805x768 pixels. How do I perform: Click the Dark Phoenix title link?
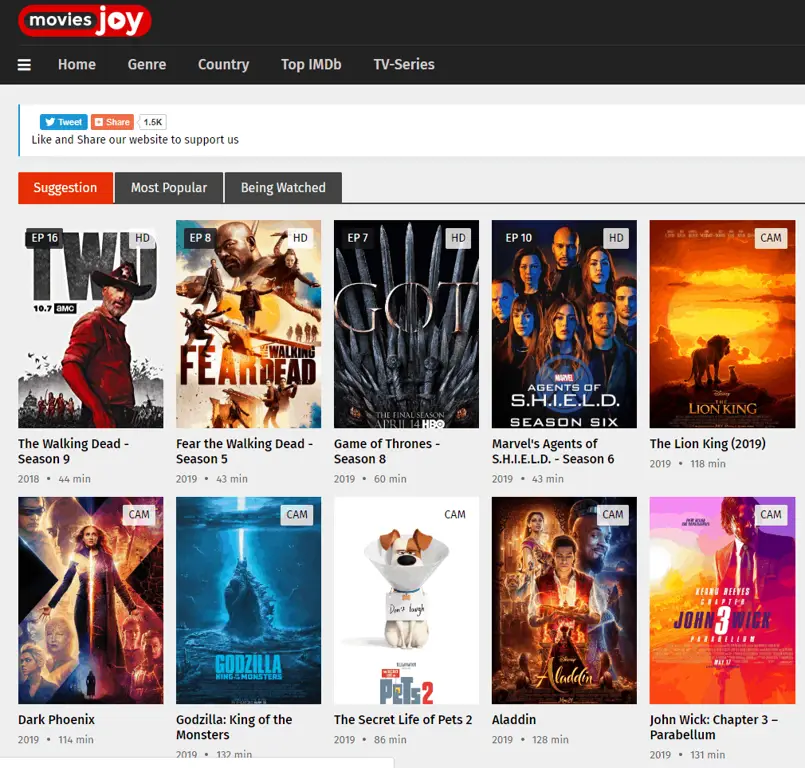56,720
